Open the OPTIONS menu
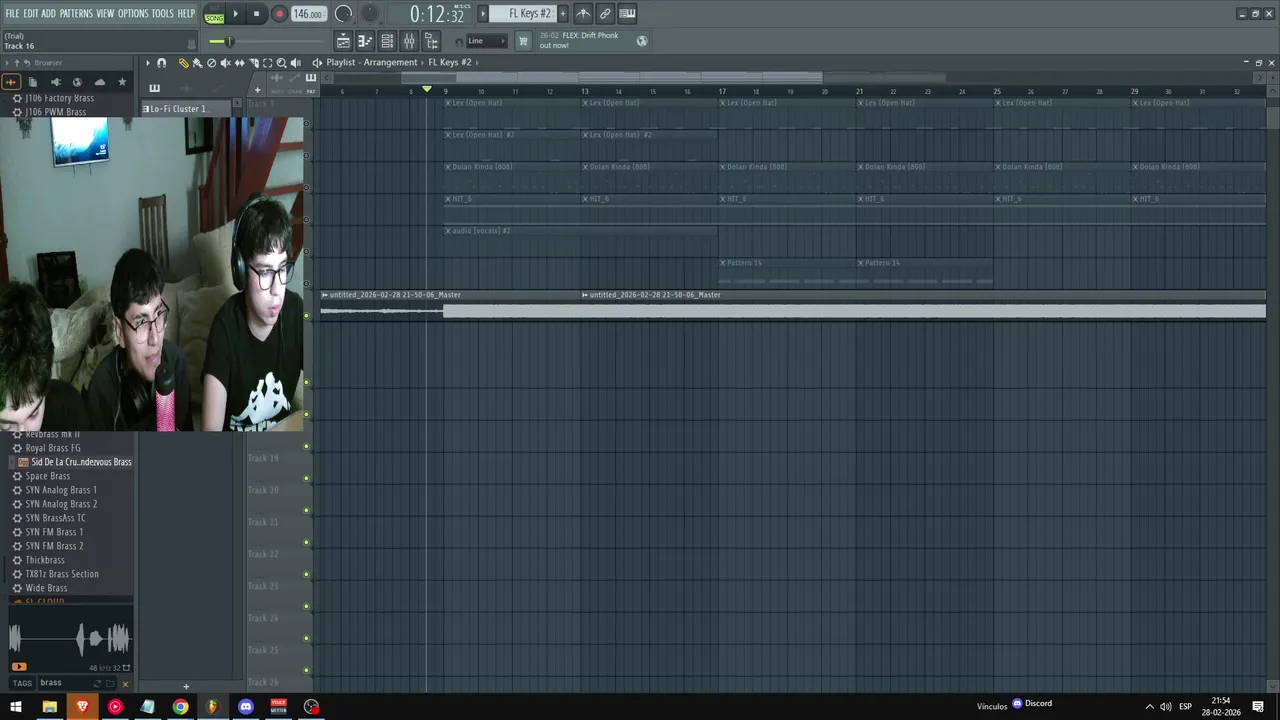Viewport: 1280px width, 720px height. click(x=133, y=14)
